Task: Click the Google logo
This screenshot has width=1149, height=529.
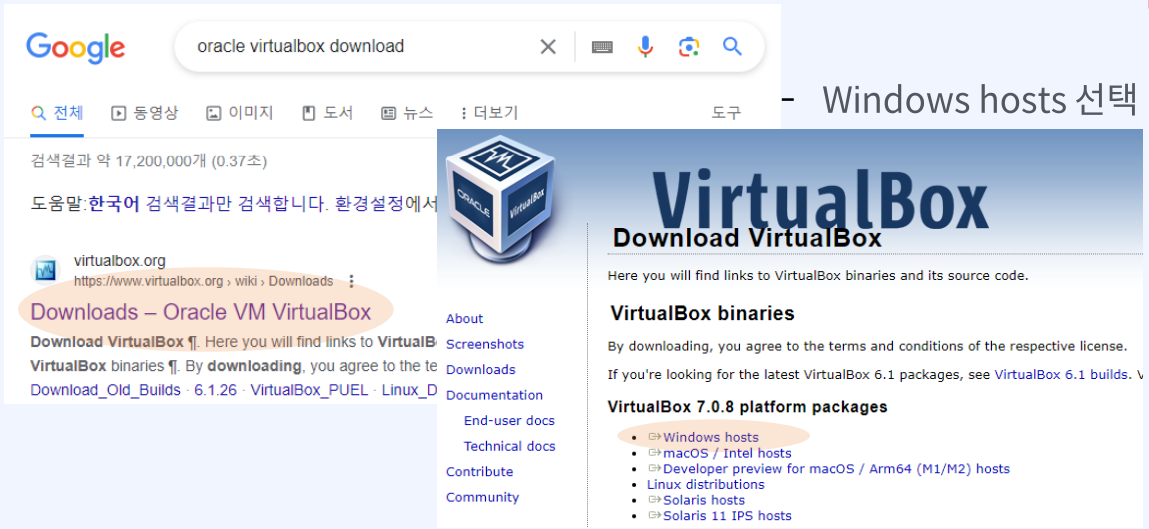Action: click(x=75, y=48)
